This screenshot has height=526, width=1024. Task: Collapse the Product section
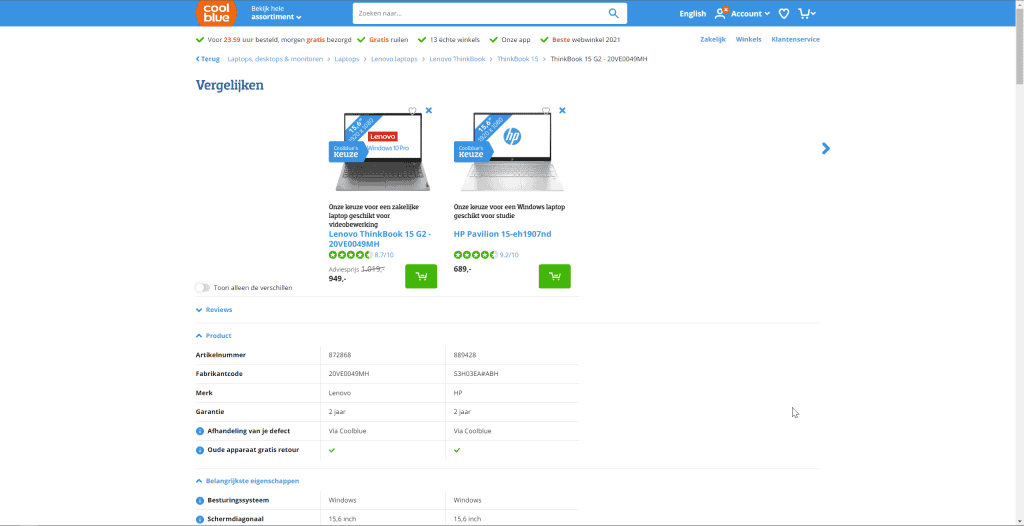pyautogui.click(x=214, y=336)
